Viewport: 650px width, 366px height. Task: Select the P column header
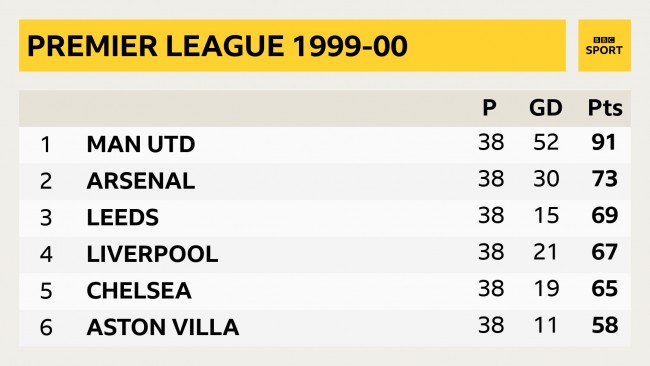click(x=490, y=108)
